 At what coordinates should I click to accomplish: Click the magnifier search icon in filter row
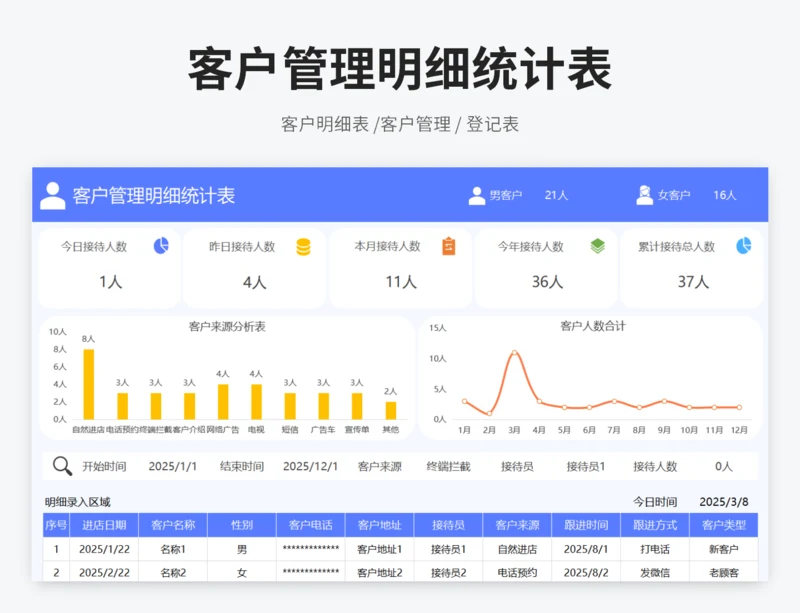(x=62, y=466)
